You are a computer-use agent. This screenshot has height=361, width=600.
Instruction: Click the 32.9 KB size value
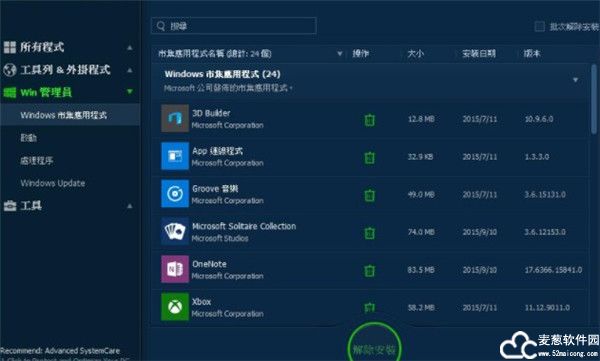421,157
